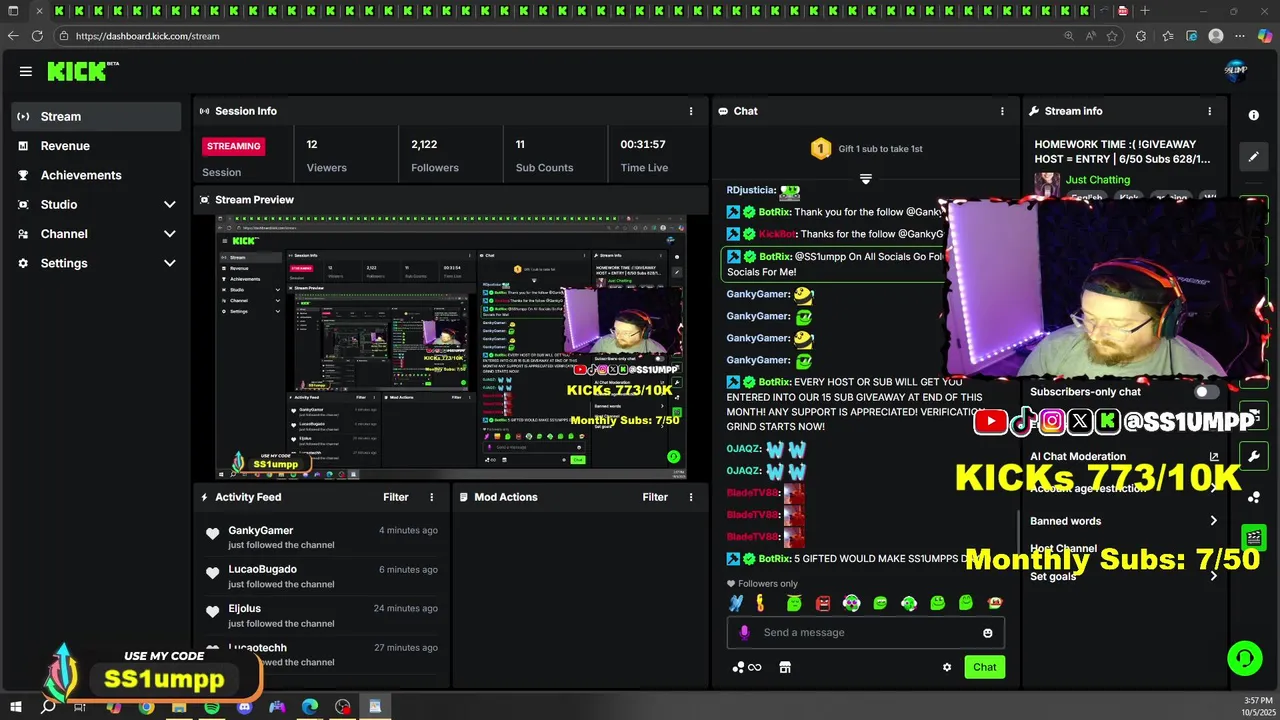Click LucaoBugado in the Activity Feed

pyautogui.click(x=263, y=569)
